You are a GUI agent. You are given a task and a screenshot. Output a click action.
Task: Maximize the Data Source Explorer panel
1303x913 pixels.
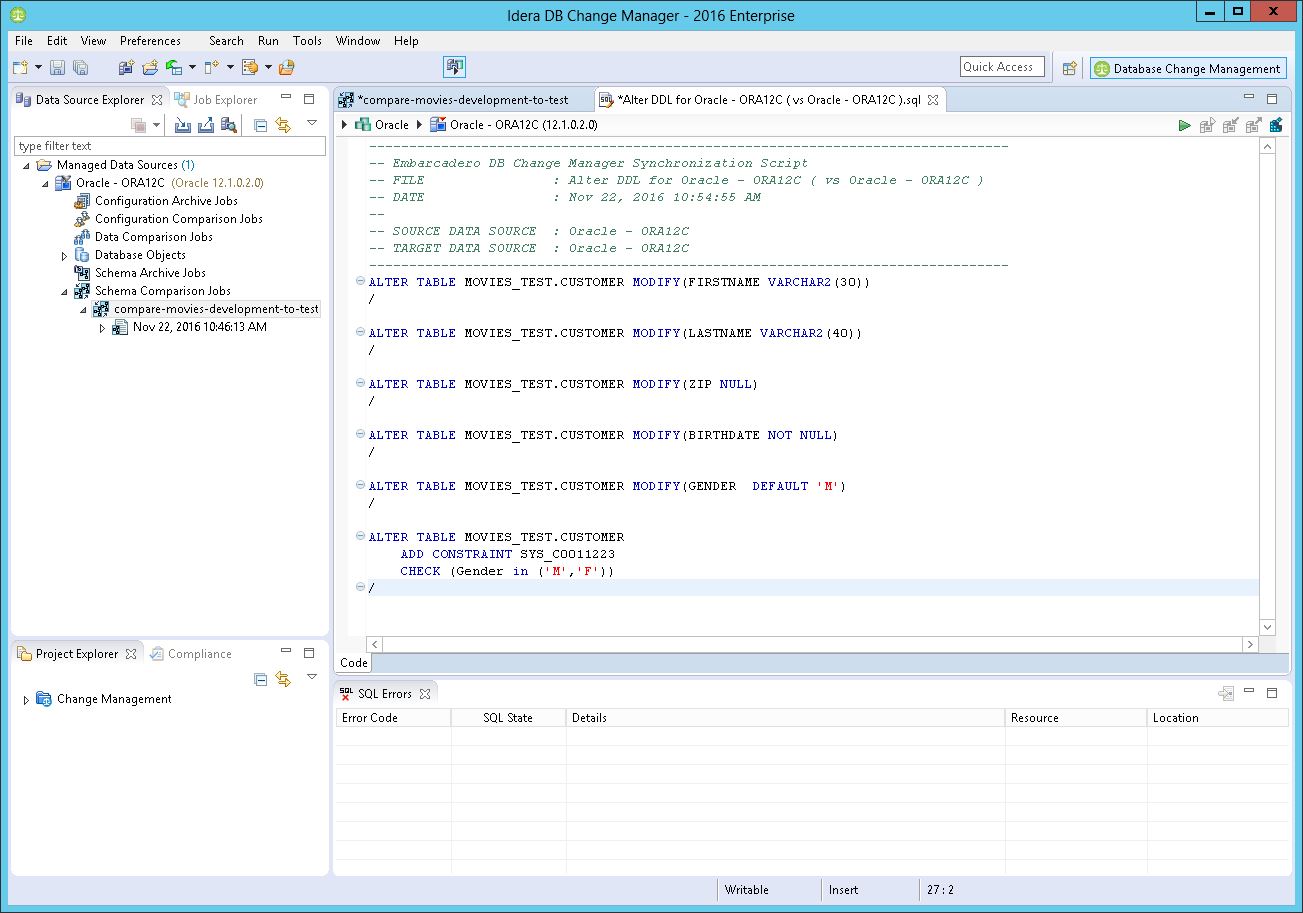tap(309, 99)
